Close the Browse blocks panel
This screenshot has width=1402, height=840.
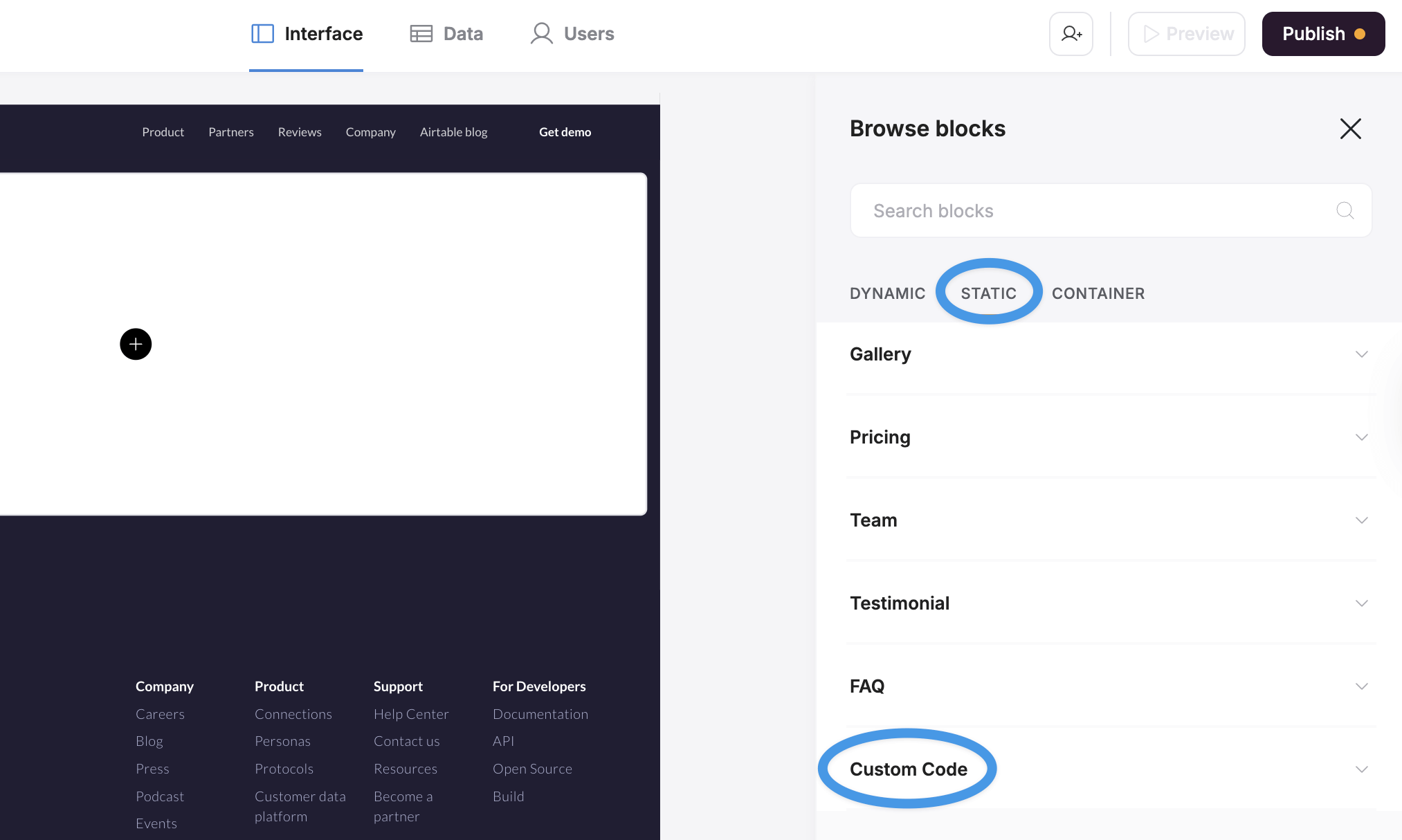[x=1350, y=129]
